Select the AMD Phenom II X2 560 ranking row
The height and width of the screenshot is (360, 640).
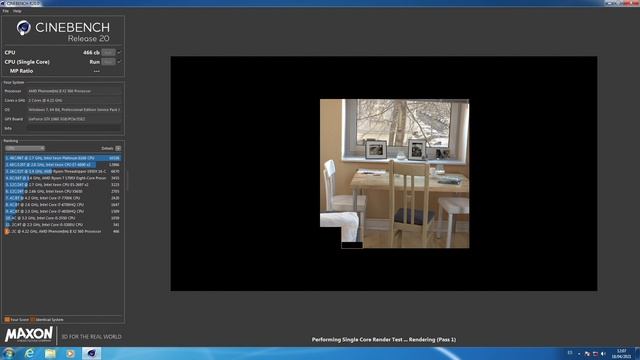[x=62, y=231]
